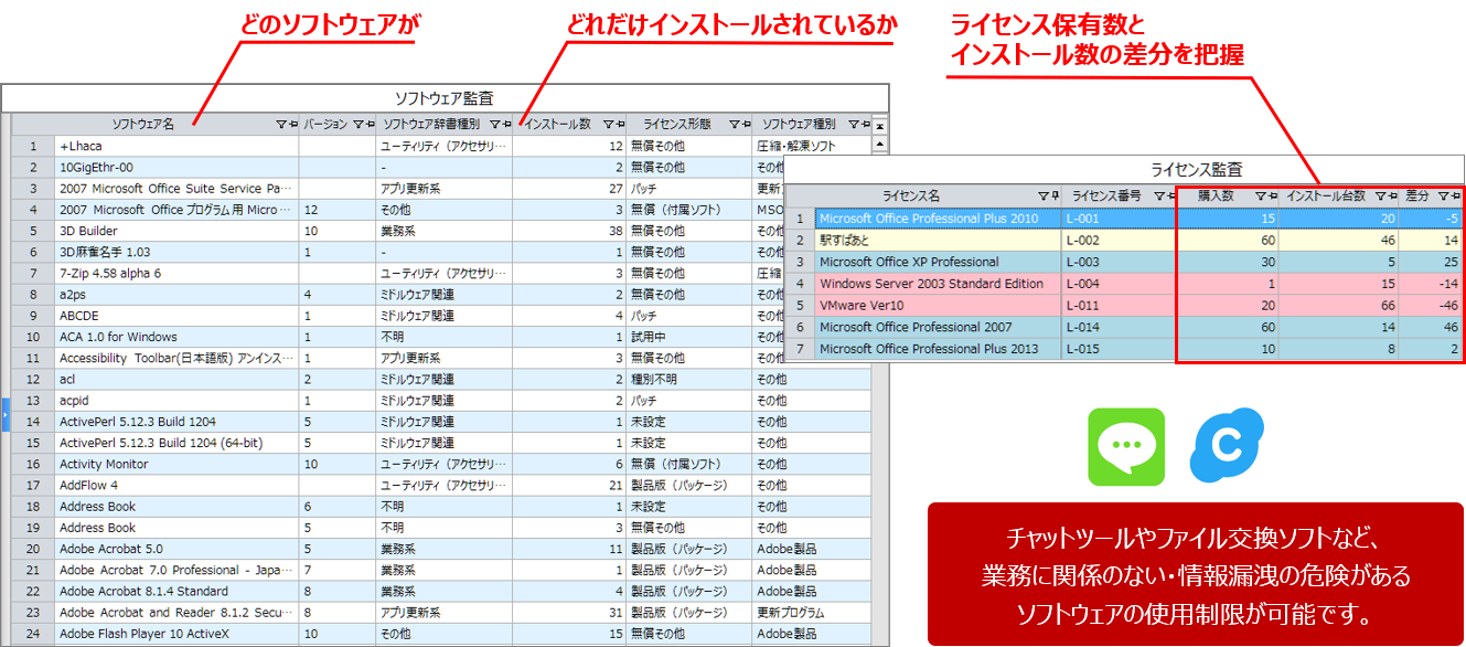The image size is (1466, 647).
Task: Click 種別不明 license type cell
Action: click(x=688, y=379)
